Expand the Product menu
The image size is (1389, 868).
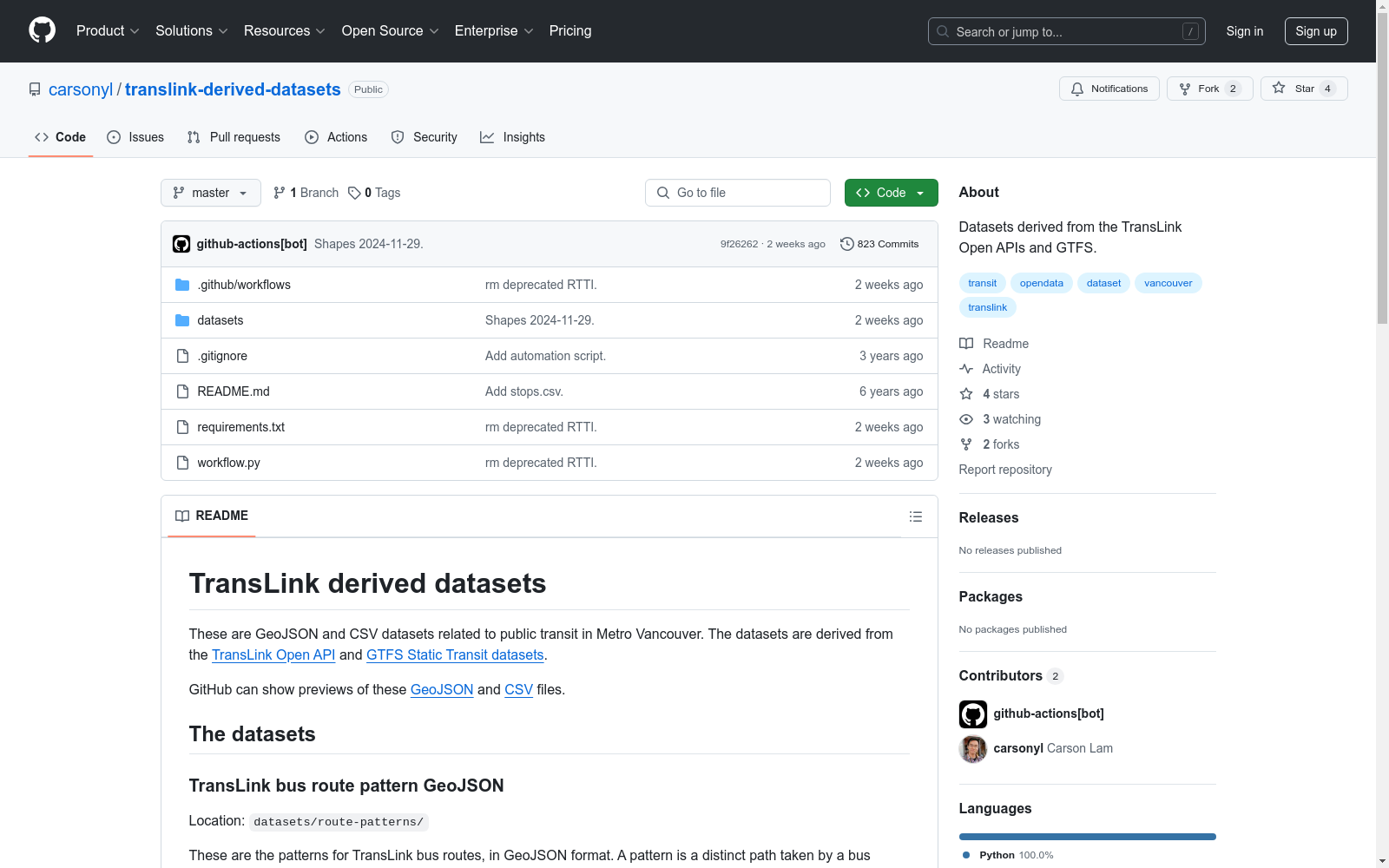pyautogui.click(x=108, y=30)
